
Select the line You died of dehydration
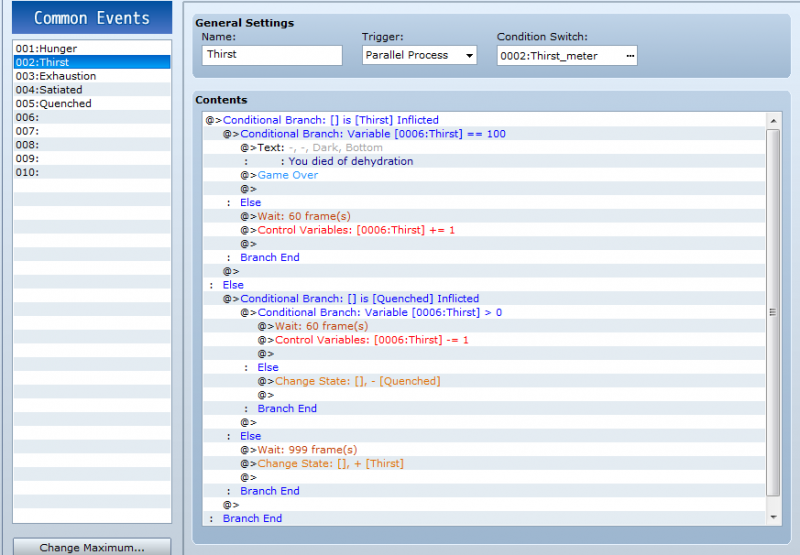484,161
